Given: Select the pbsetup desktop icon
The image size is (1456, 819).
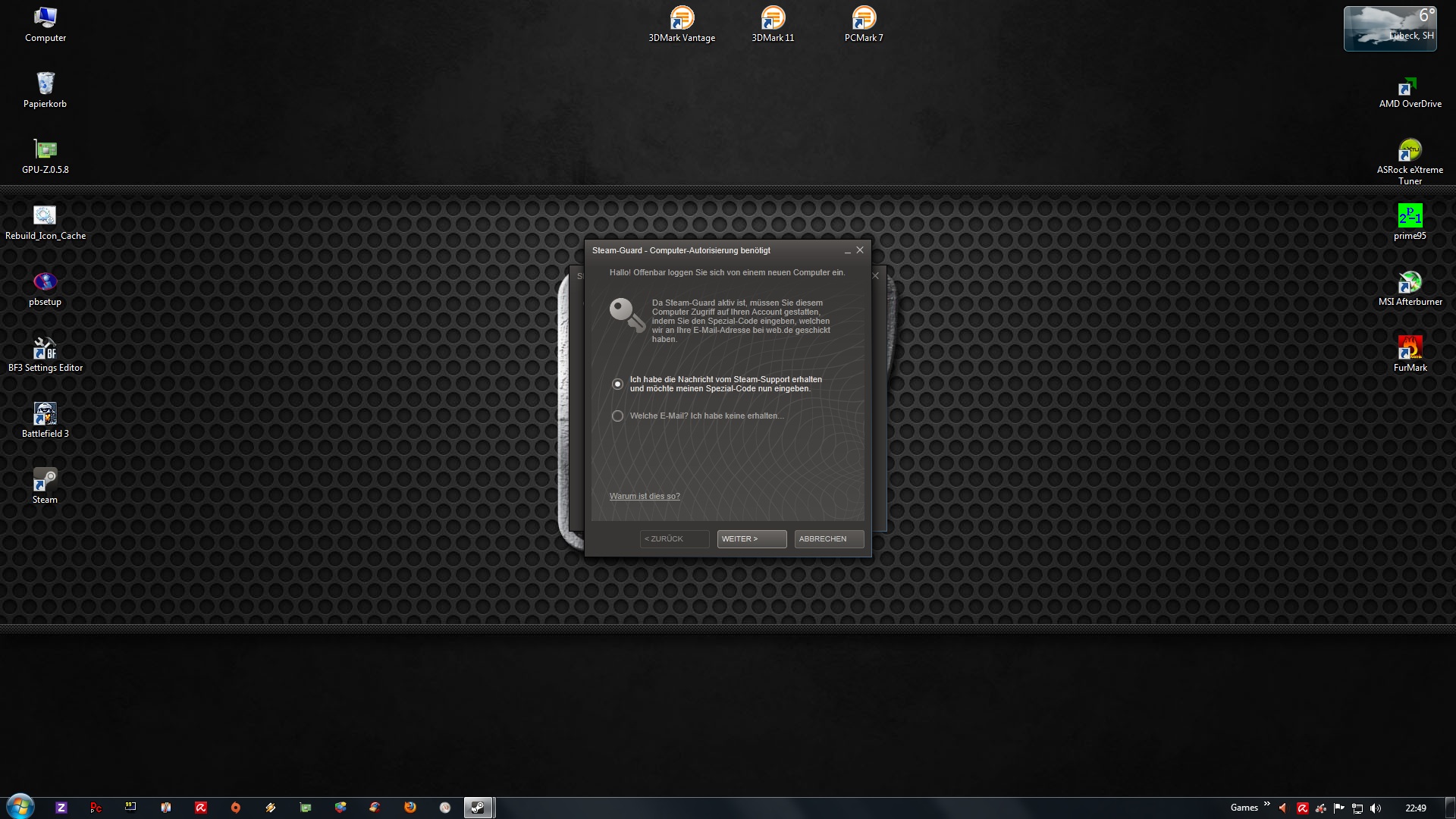Looking at the screenshot, I should 45,288.
